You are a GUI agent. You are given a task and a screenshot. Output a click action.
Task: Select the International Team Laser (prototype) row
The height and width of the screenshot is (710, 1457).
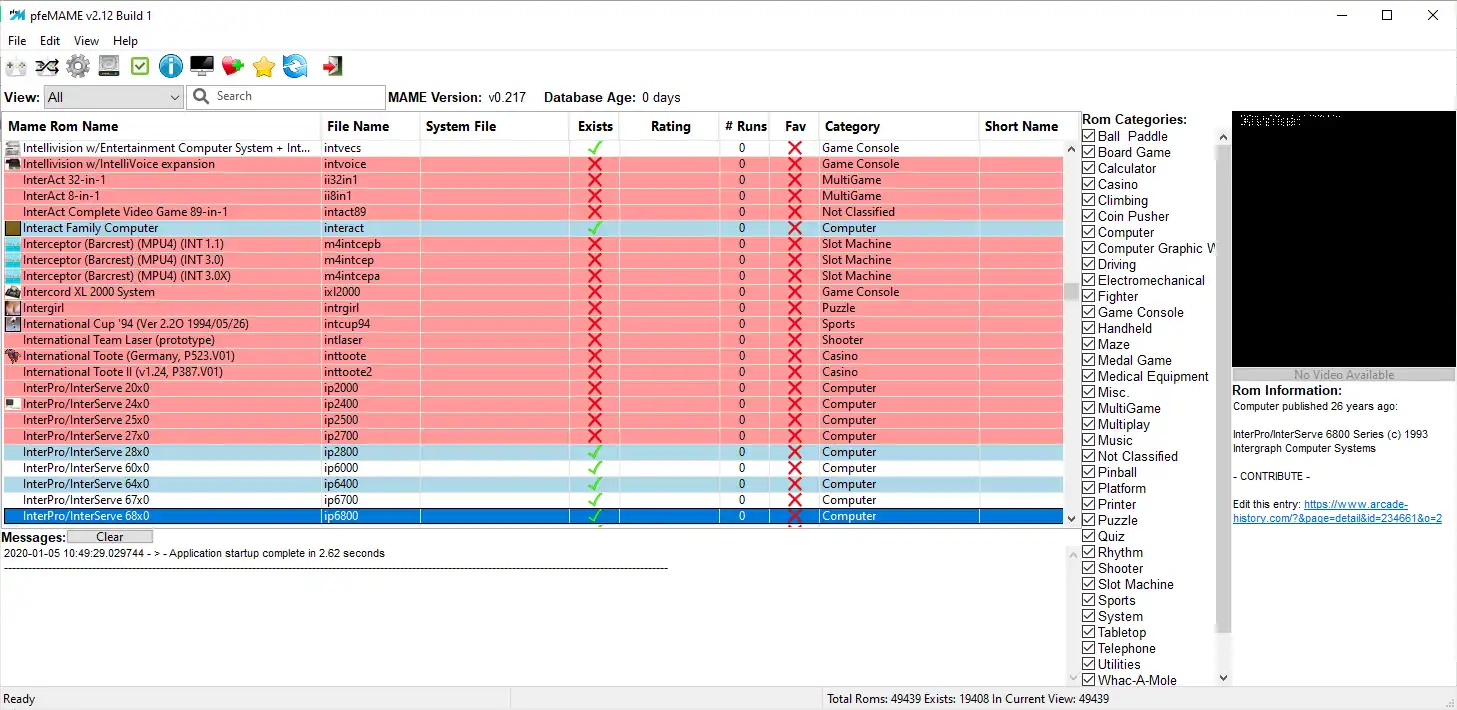coord(533,340)
